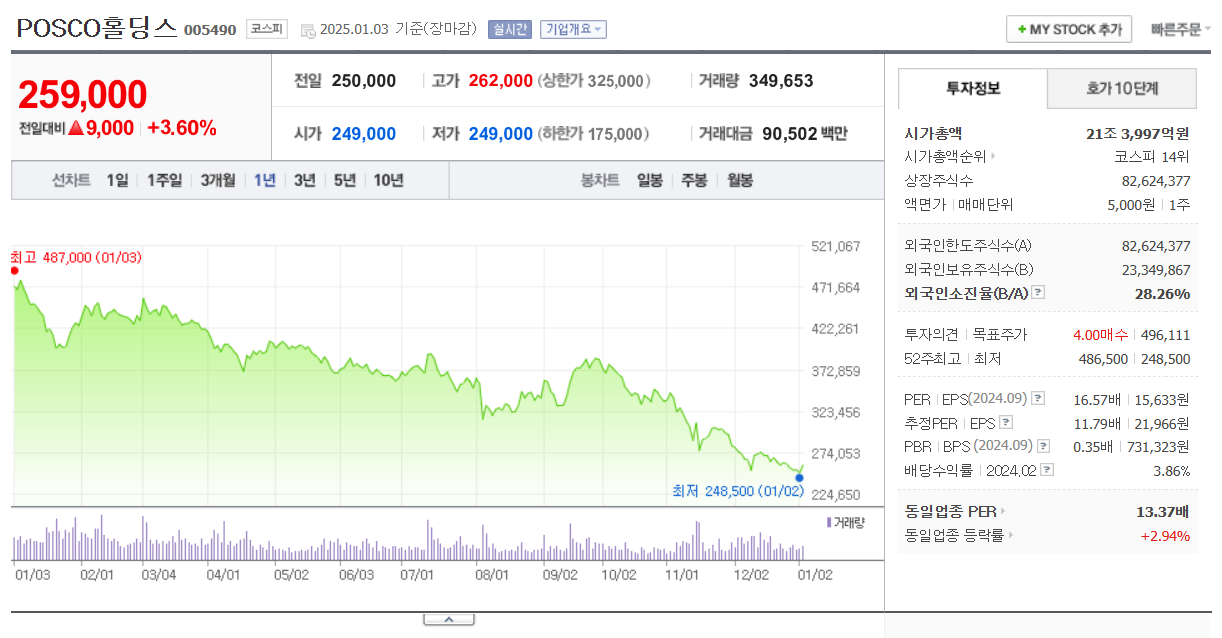Open the 배당수익률 help icon
Viewport: 1222px width, 638px height.
[1047, 469]
